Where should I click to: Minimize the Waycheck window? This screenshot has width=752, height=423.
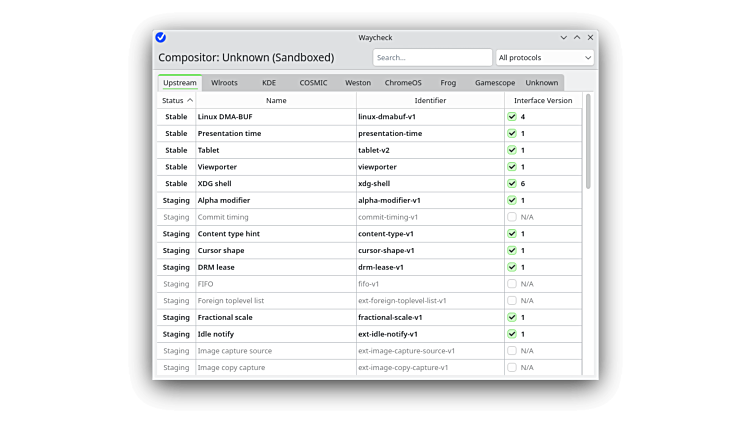click(x=564, y=37)
